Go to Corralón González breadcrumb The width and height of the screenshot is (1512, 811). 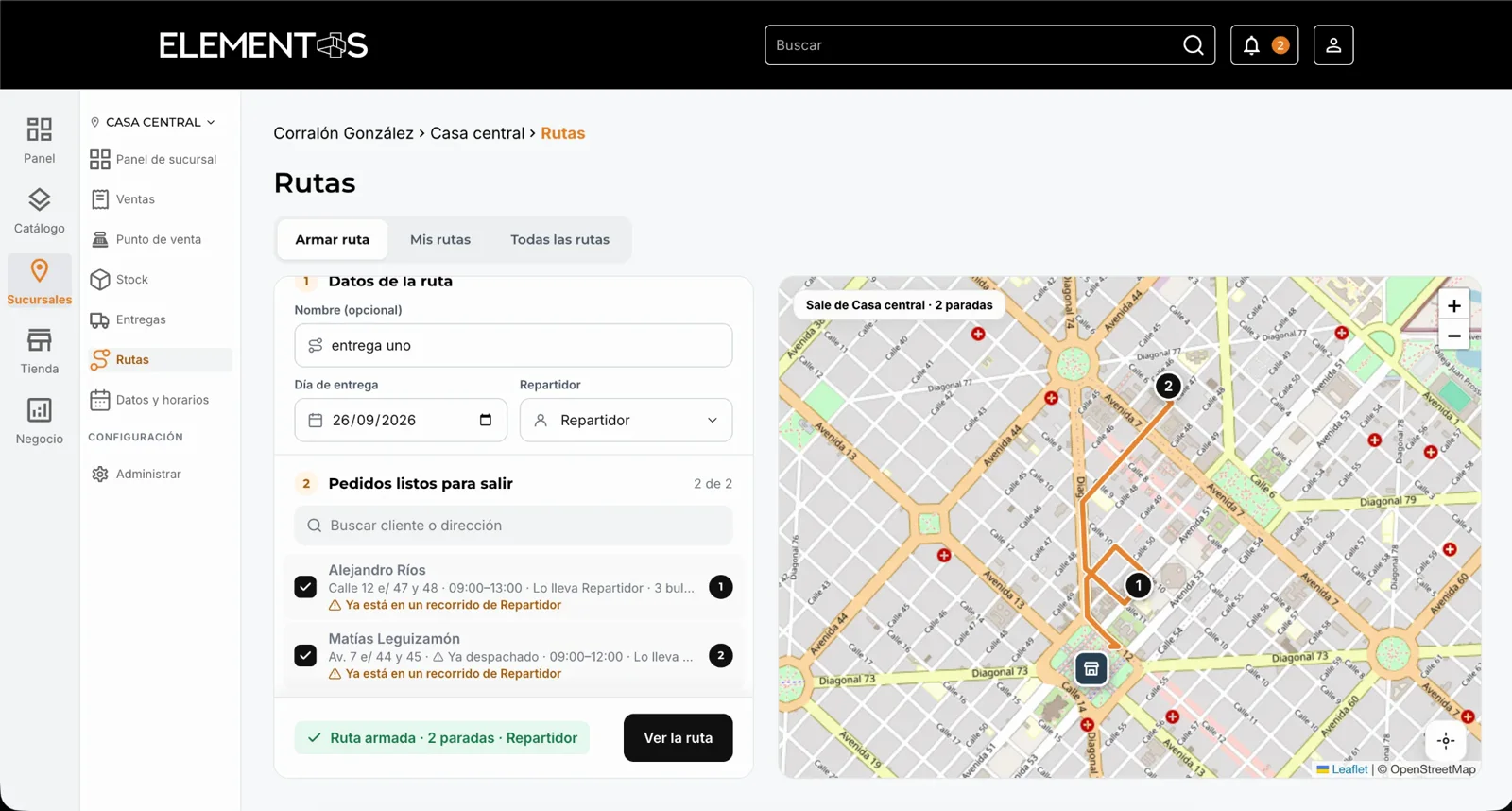(343, 133)
